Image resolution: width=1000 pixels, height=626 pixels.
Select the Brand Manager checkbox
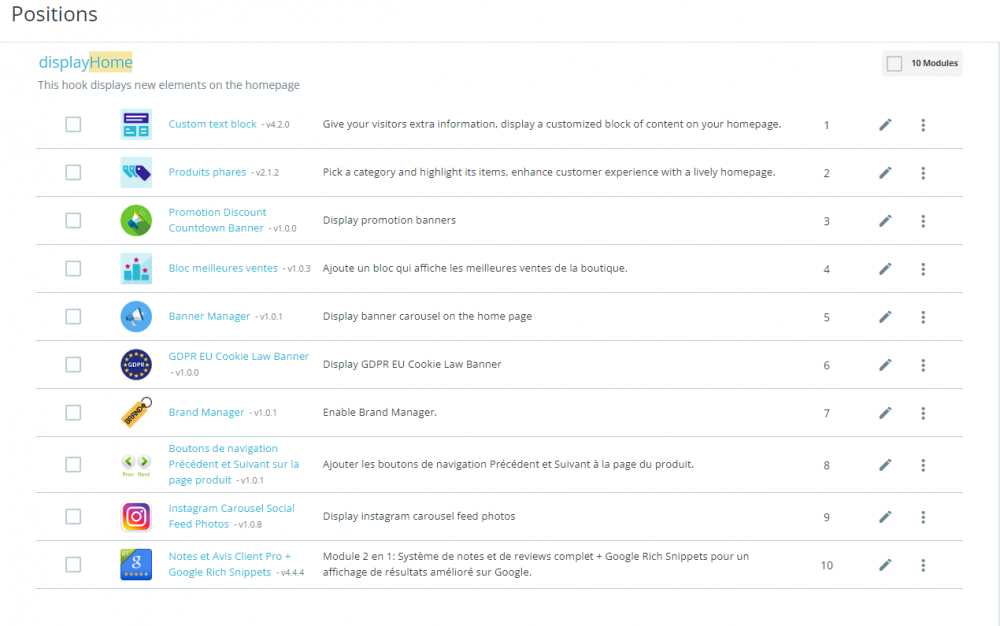(x=73, y=412)
